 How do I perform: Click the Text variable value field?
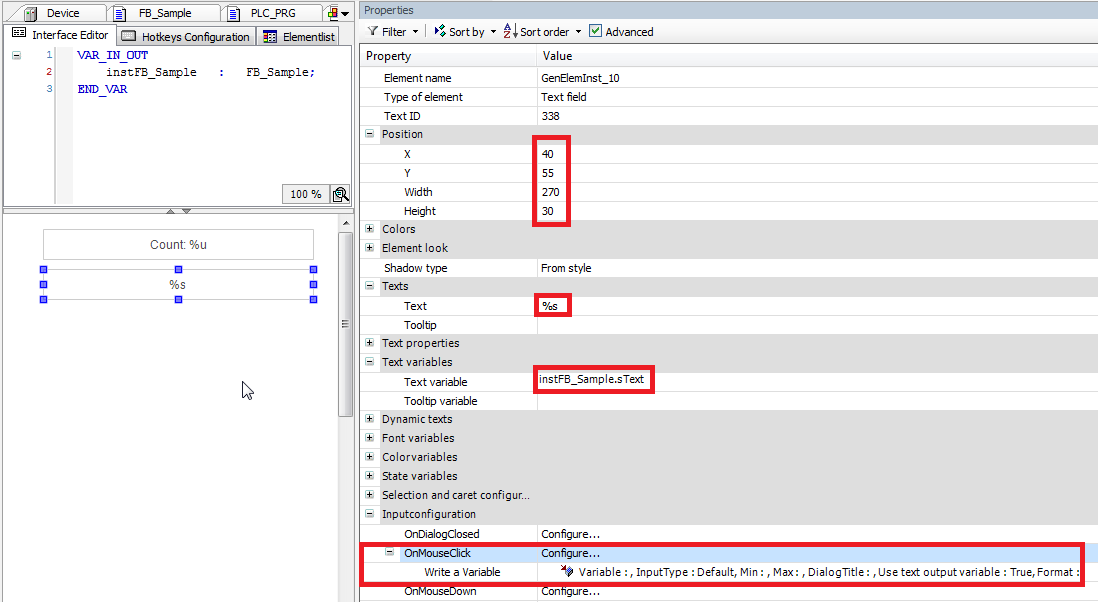(x=594, y=381)
